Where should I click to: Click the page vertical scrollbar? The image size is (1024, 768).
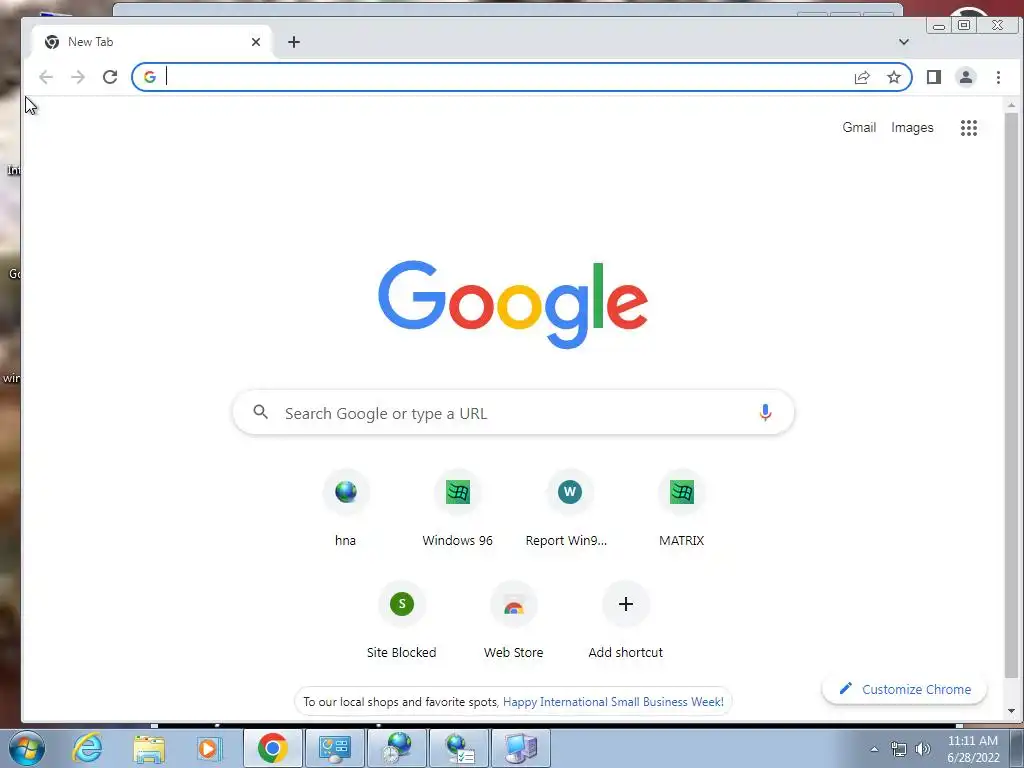coord(1012,396)
